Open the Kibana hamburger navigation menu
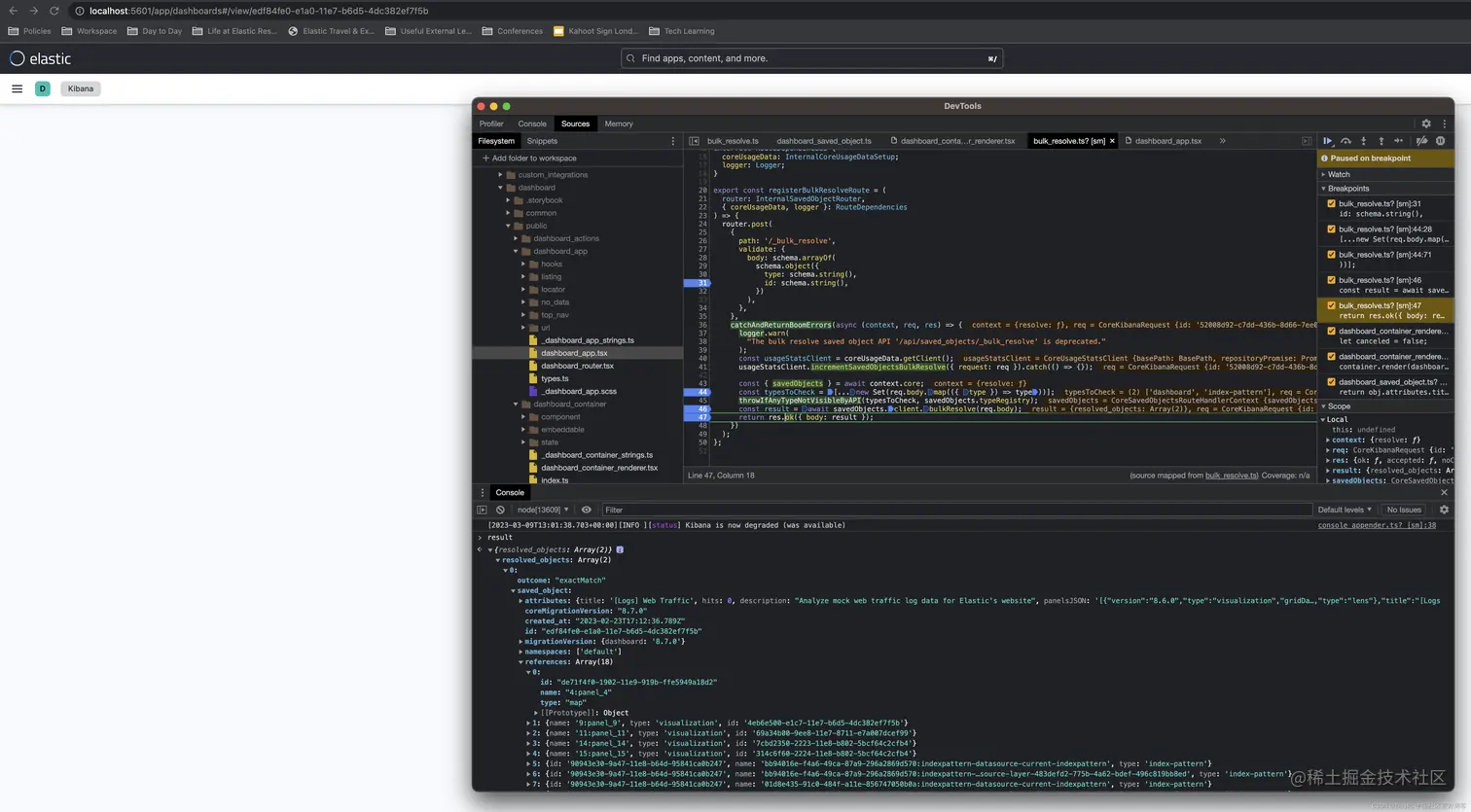1471x812 pixels. tap(17, 88)
